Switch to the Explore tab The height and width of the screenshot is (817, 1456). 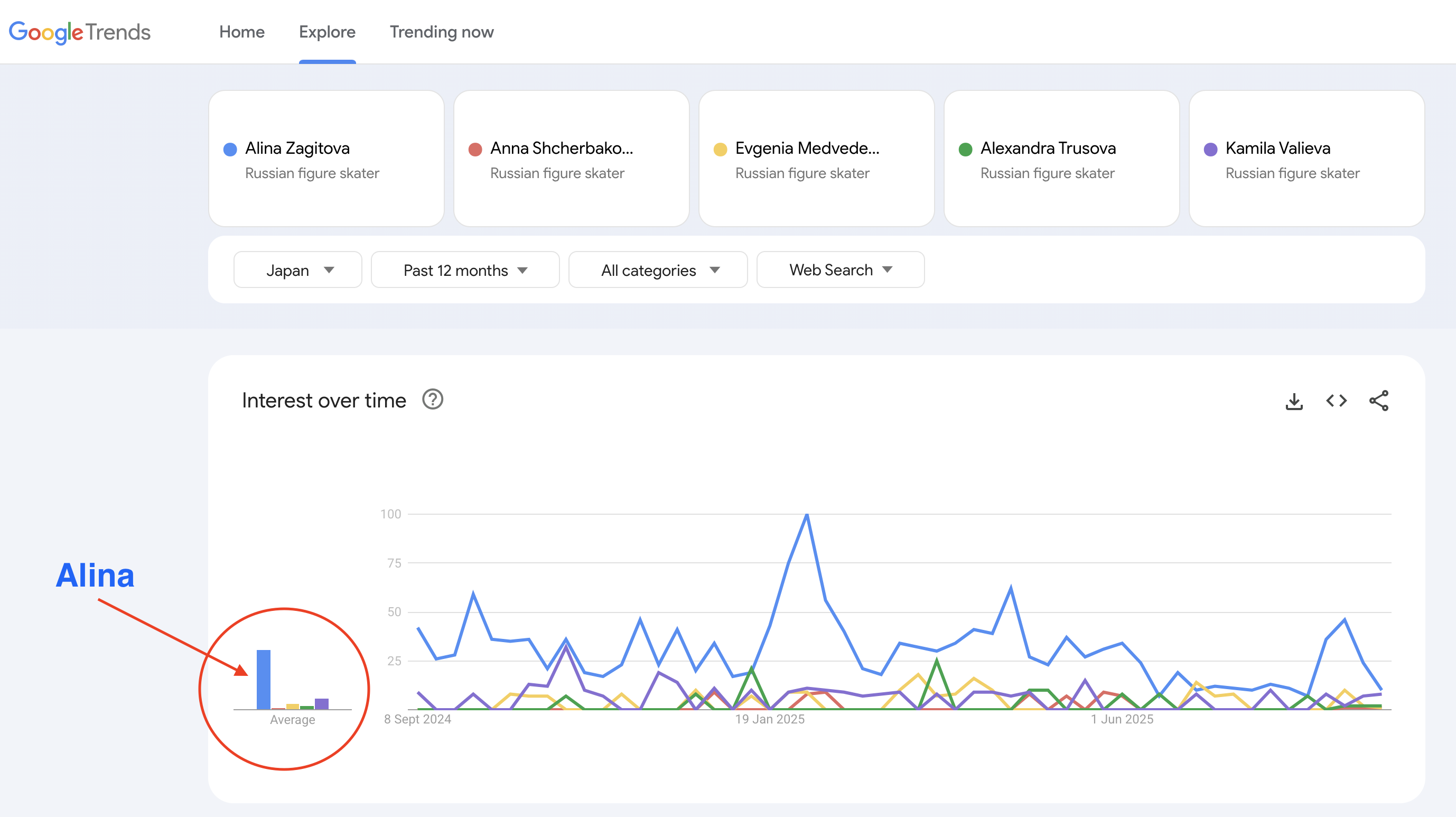[x=327, y=32]
